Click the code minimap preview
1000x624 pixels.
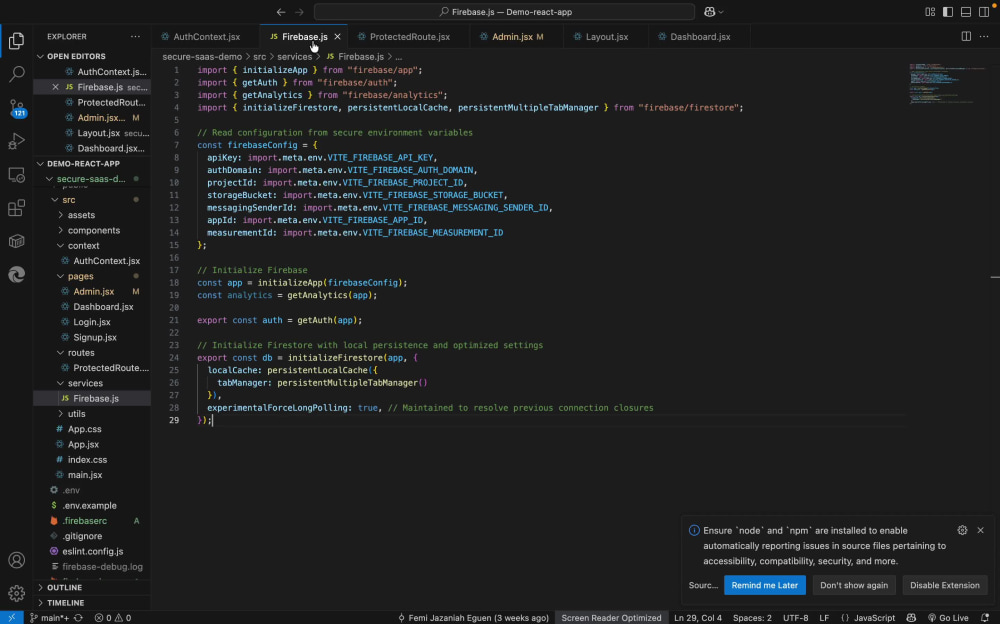click(947, 84)
